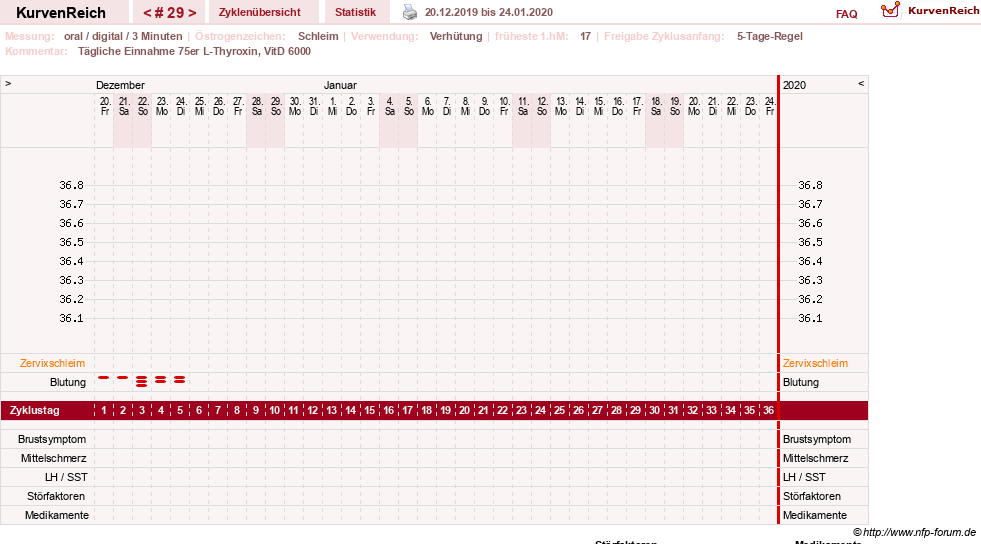Click the left 36.1 temperature axis label
981x544 pixels.
71,318
